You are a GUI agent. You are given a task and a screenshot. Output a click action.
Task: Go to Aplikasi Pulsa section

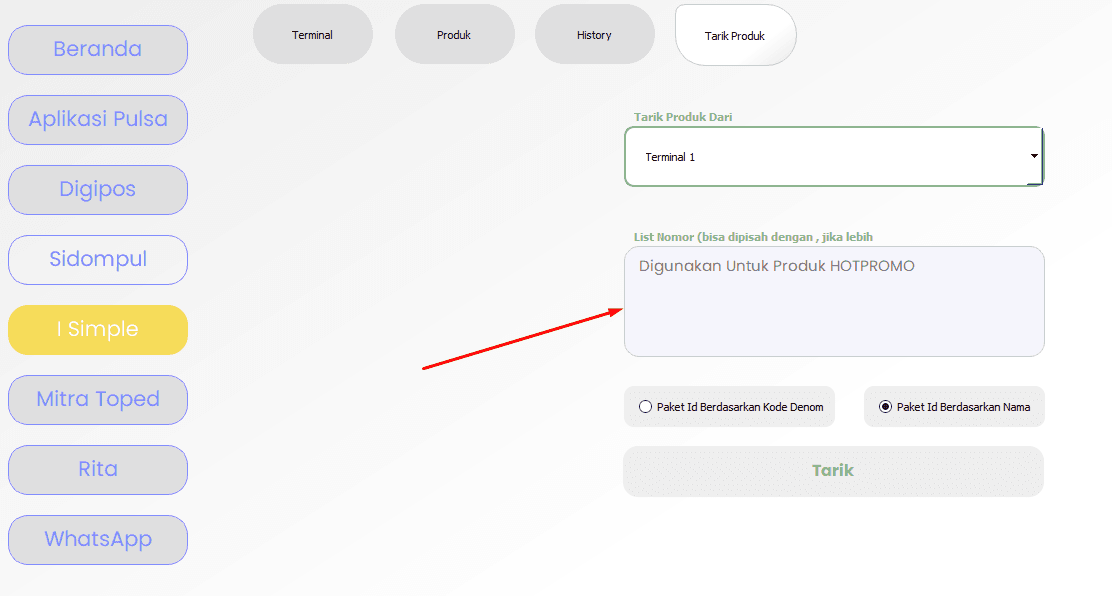pos(98,120)
